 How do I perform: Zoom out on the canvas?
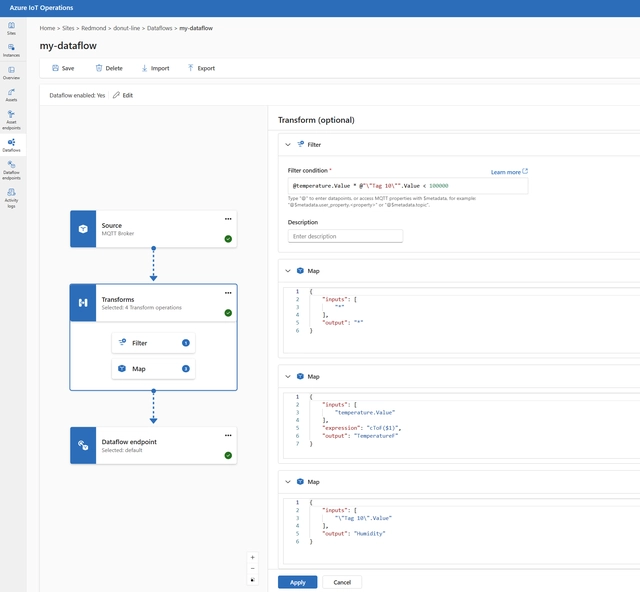click(253, 568)
